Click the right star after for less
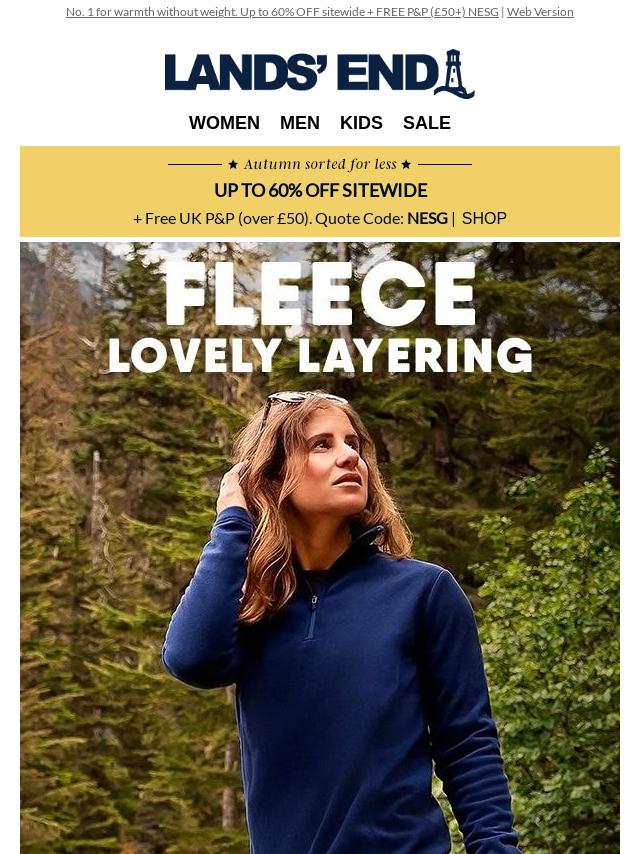 coord(406,164)
